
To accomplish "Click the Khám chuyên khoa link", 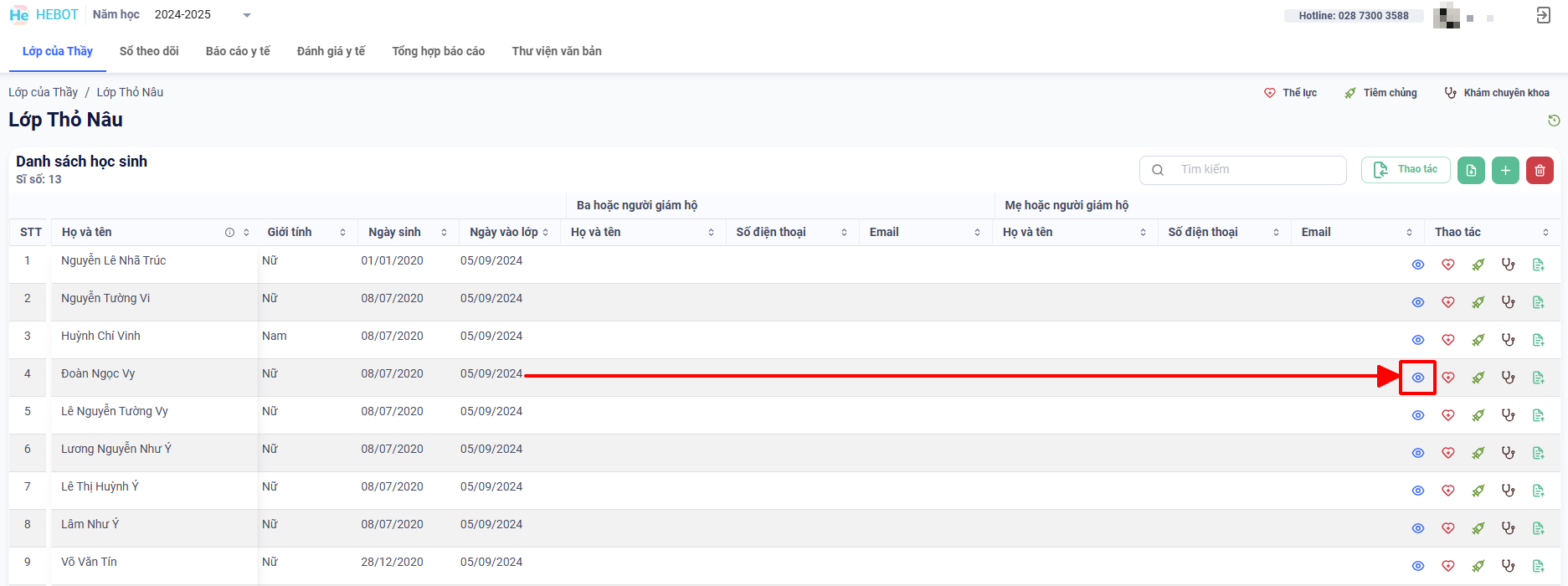I will [1497, 93].
